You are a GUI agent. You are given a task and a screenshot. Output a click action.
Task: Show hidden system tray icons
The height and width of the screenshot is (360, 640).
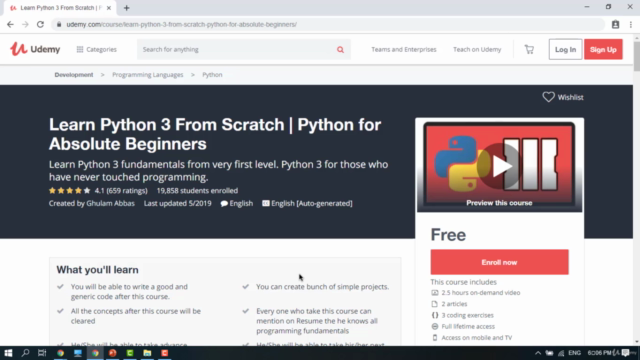[x=538, y=353]
